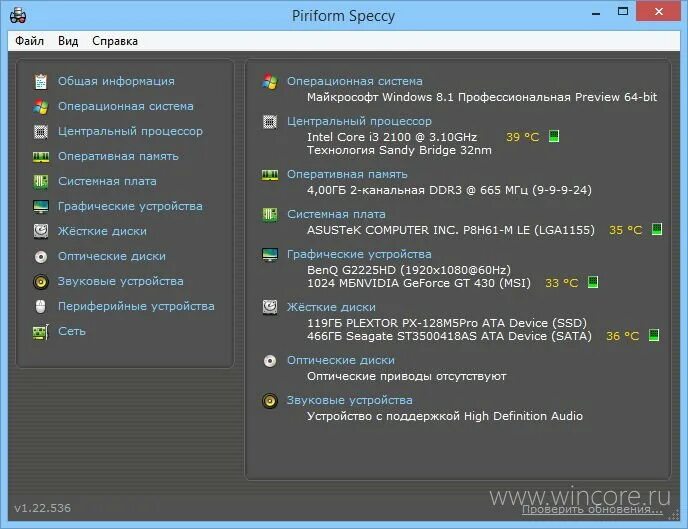Image resolution: width=688 pixels, height=529 pixels.
Task: Click RAM module icon in summary panel
Action: point(270,175)
